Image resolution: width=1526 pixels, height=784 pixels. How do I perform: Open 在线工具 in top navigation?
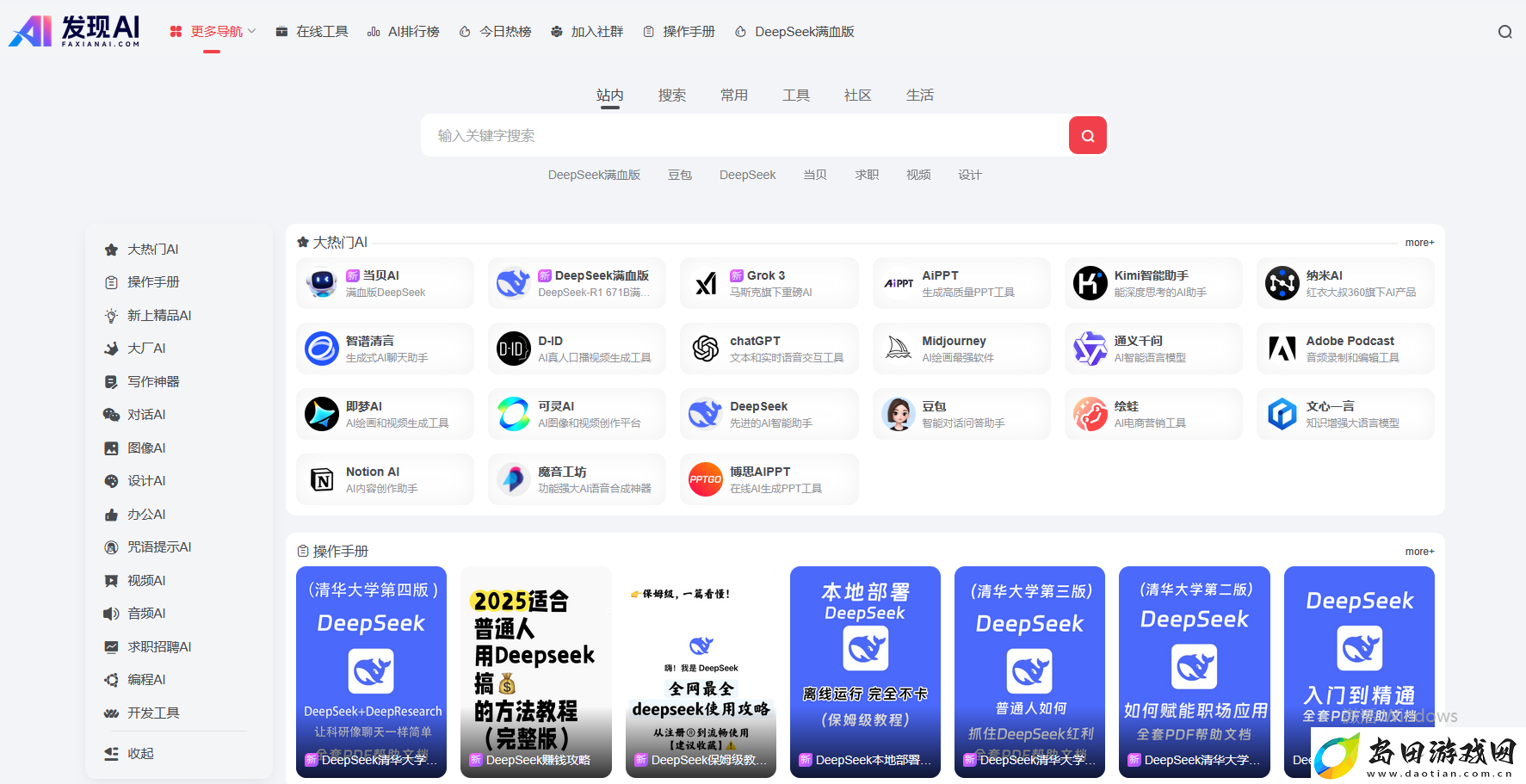point(312,32)
